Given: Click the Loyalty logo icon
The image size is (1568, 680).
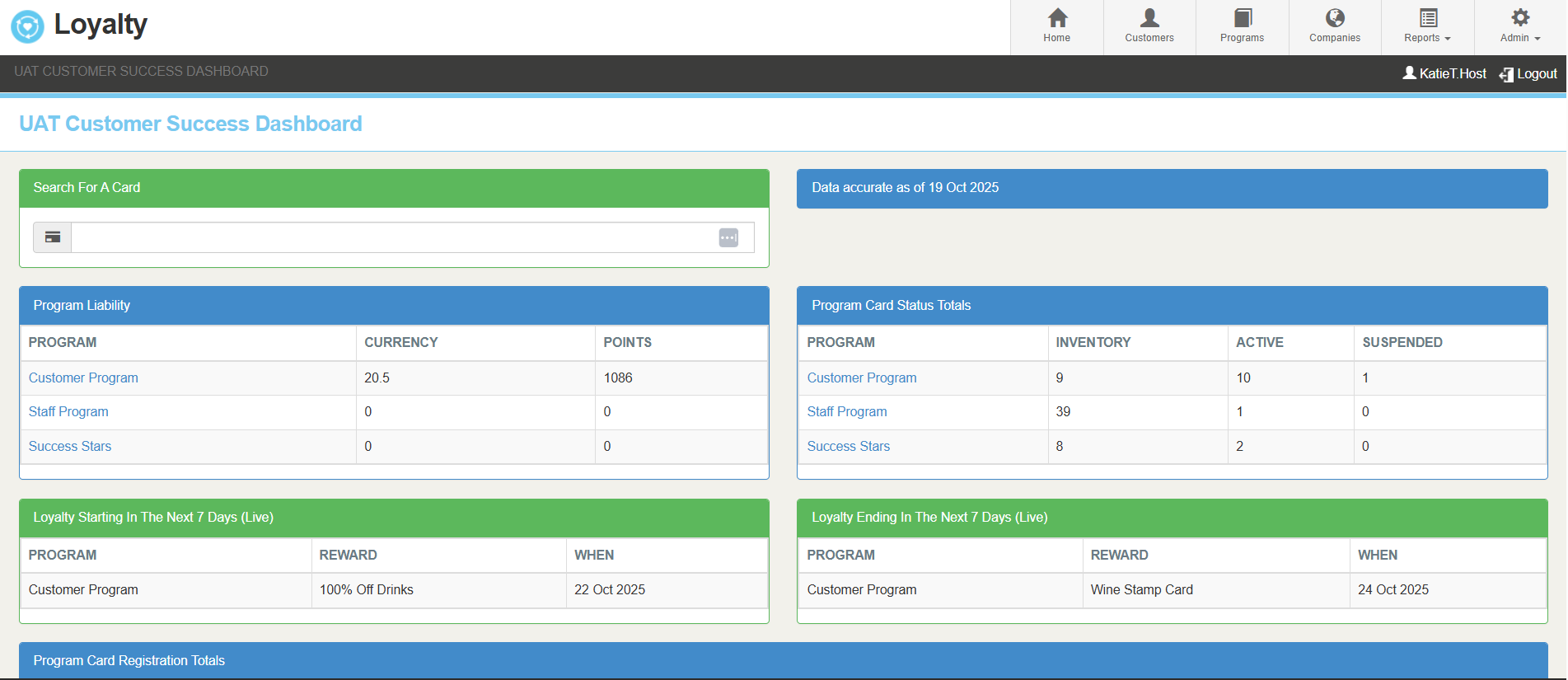Looking at the screenshot, I should click(27, 26).
